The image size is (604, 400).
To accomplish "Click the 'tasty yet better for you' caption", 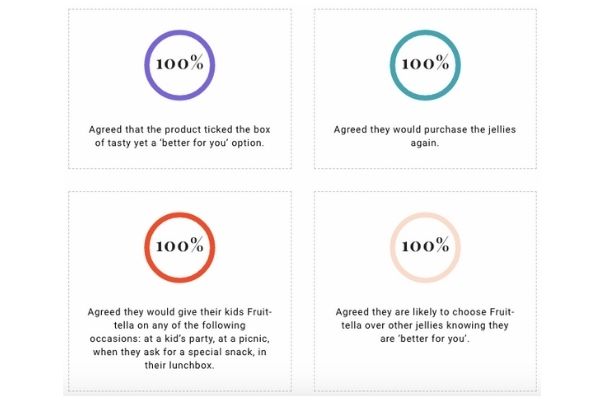I will [180, 136].
